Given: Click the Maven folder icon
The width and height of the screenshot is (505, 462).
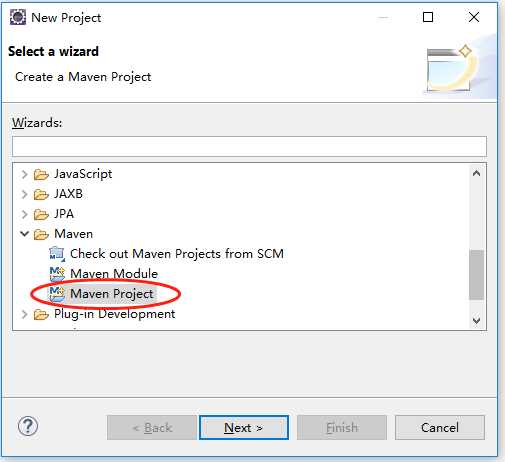Looking at the screenshot, I should [41, 234].
